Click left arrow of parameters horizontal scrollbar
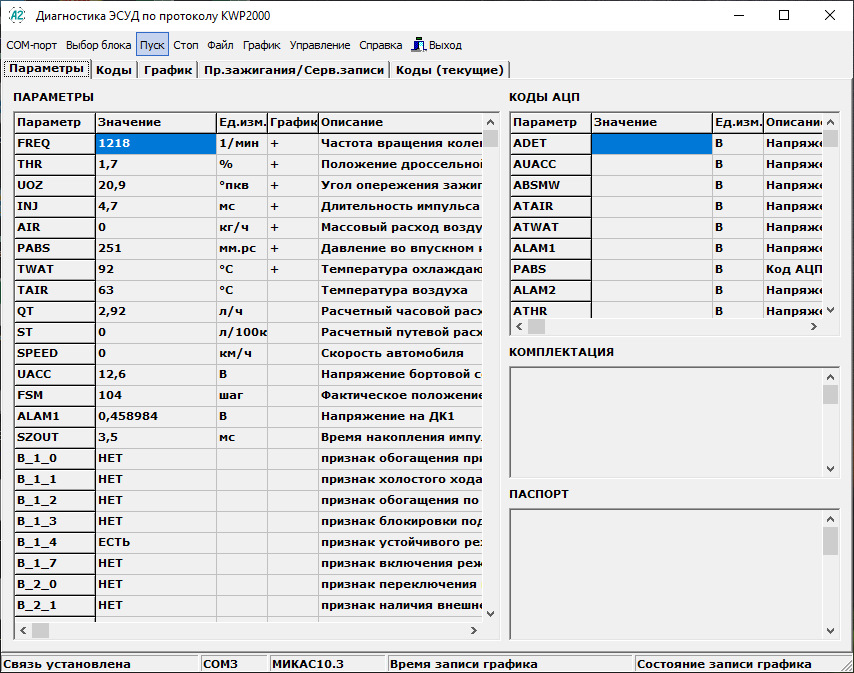The image size is (854, 673). click(x=23, y=631)
